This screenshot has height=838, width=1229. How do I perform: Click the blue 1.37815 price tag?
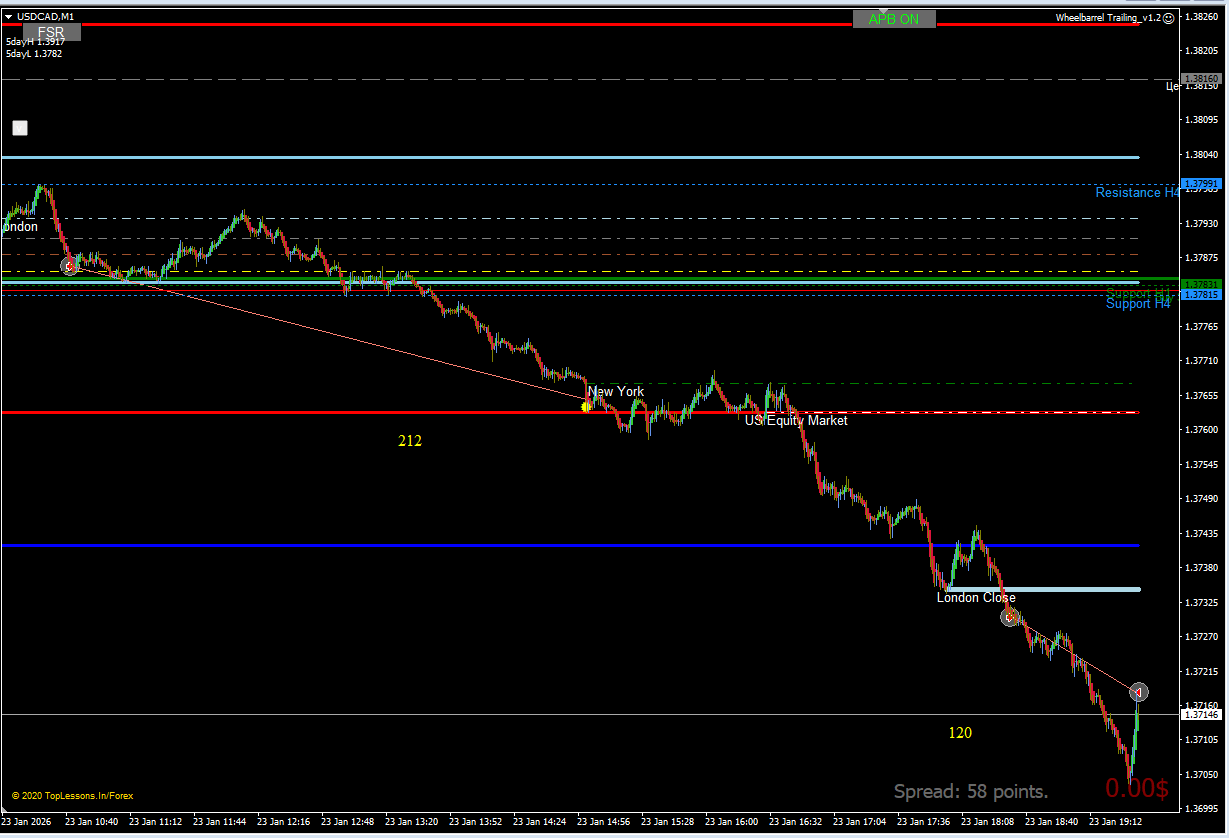coord(1201,295)
